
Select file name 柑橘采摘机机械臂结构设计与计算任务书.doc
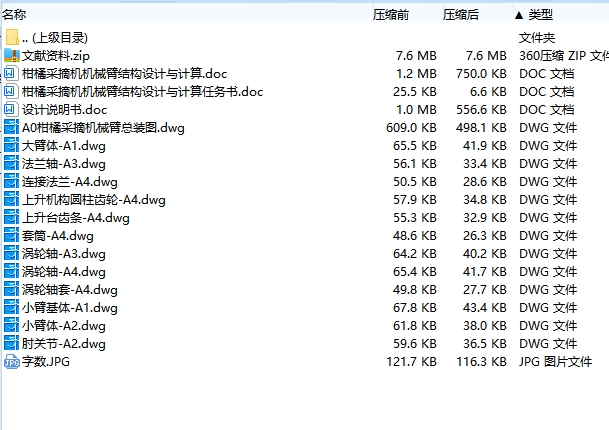(143, 91)
